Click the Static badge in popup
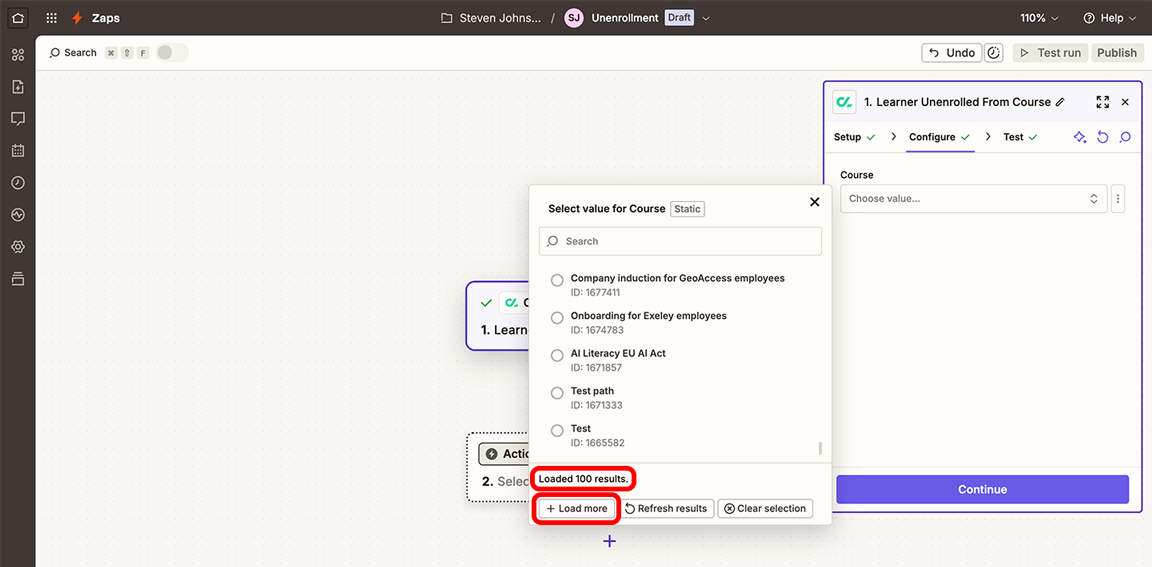1152x567 pixels. click(687, 209)
